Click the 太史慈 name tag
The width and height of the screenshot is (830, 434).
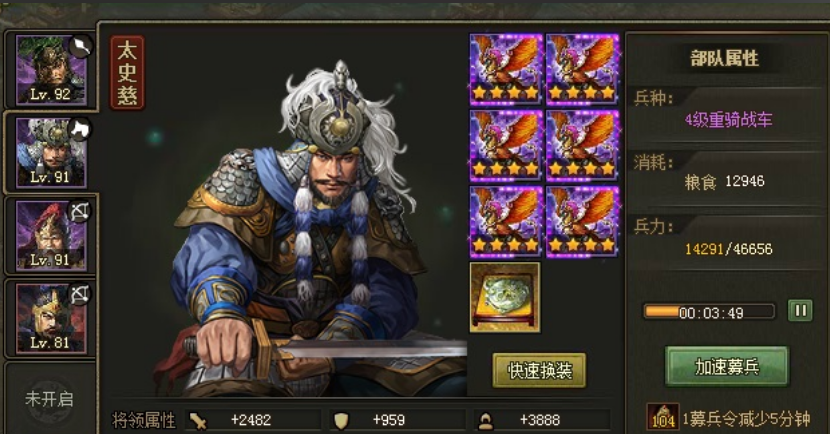127,73
